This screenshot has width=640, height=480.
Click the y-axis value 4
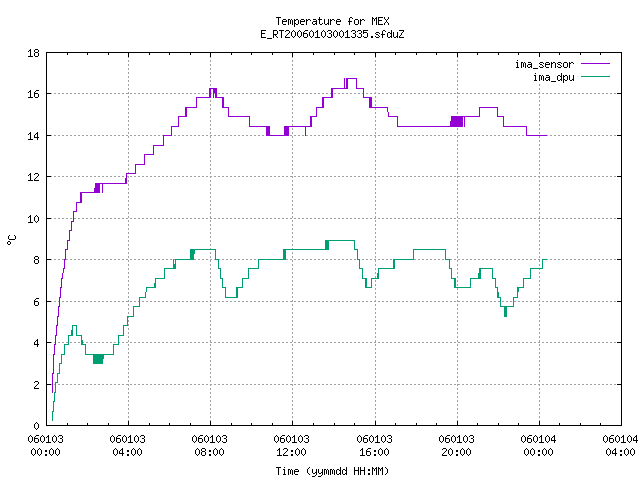point(37,343)
